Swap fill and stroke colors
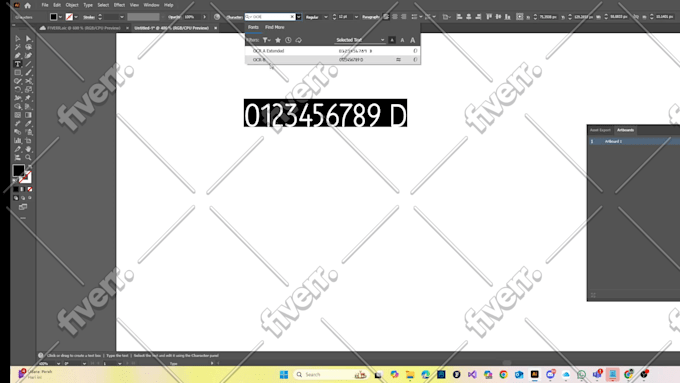Viewport: 680px width, 383px height. pos(29,167)
